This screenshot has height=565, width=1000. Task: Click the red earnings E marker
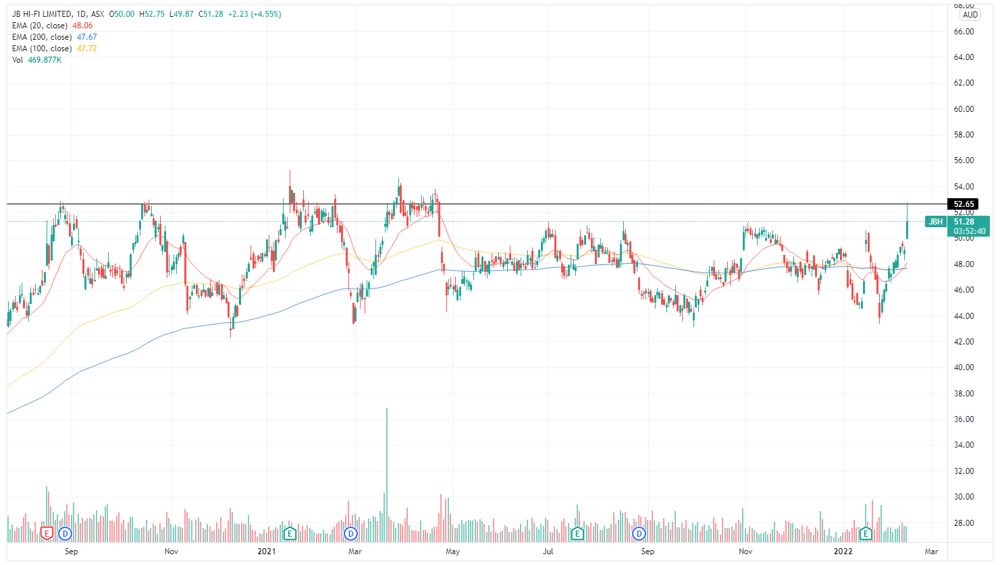[x=46, y=533]
